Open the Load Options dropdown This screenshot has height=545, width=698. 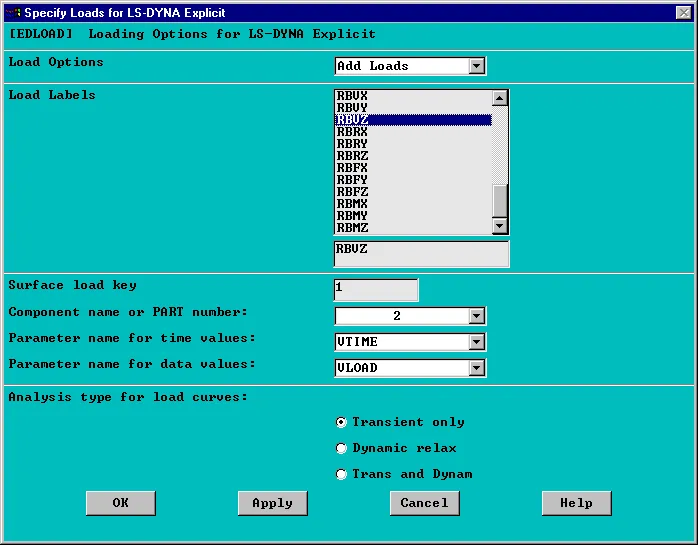pyautogui.click(x=476, y=66)
